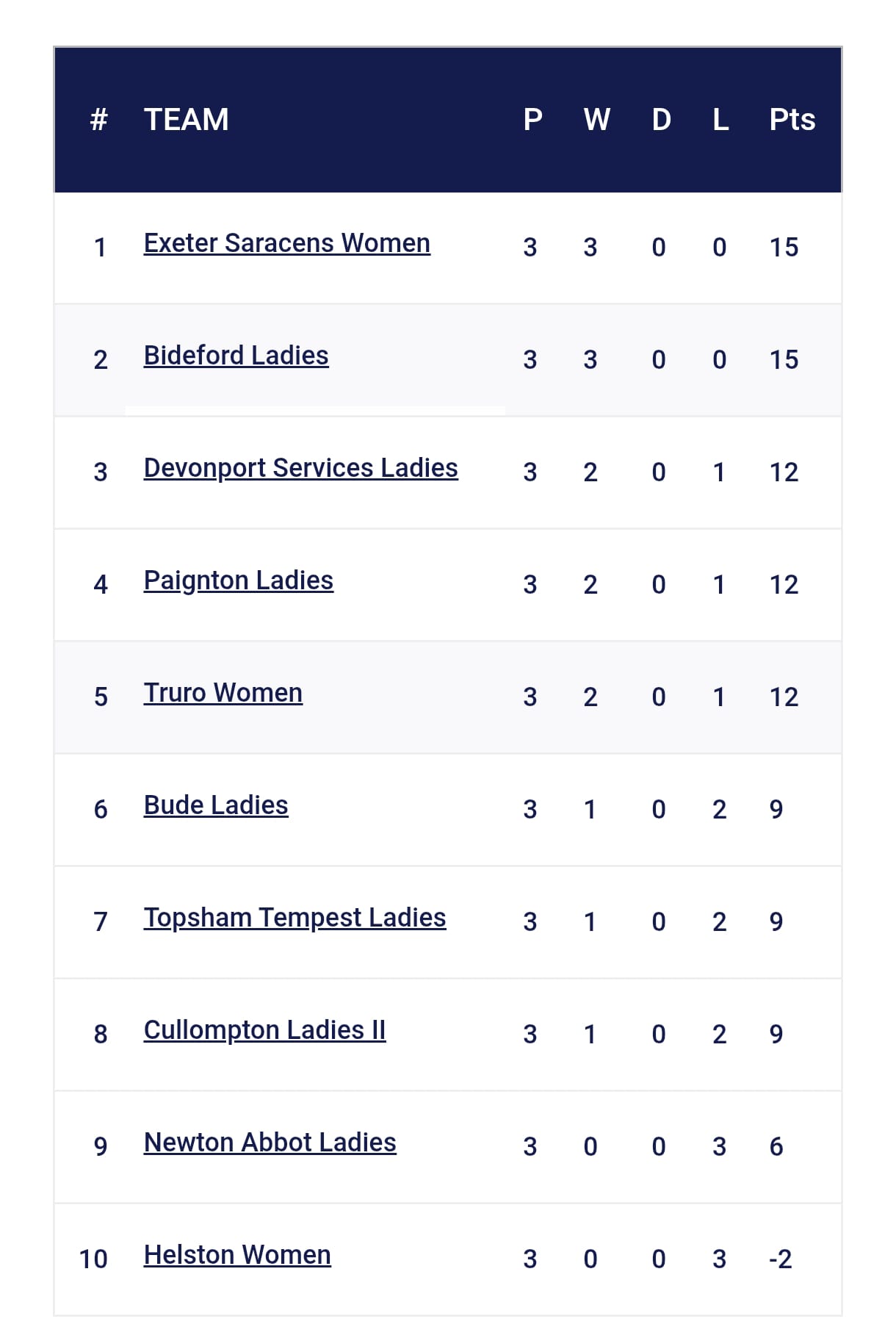Click the Bude Ladies link
The height and width of the screenshot is (1327, 896).
216,805
